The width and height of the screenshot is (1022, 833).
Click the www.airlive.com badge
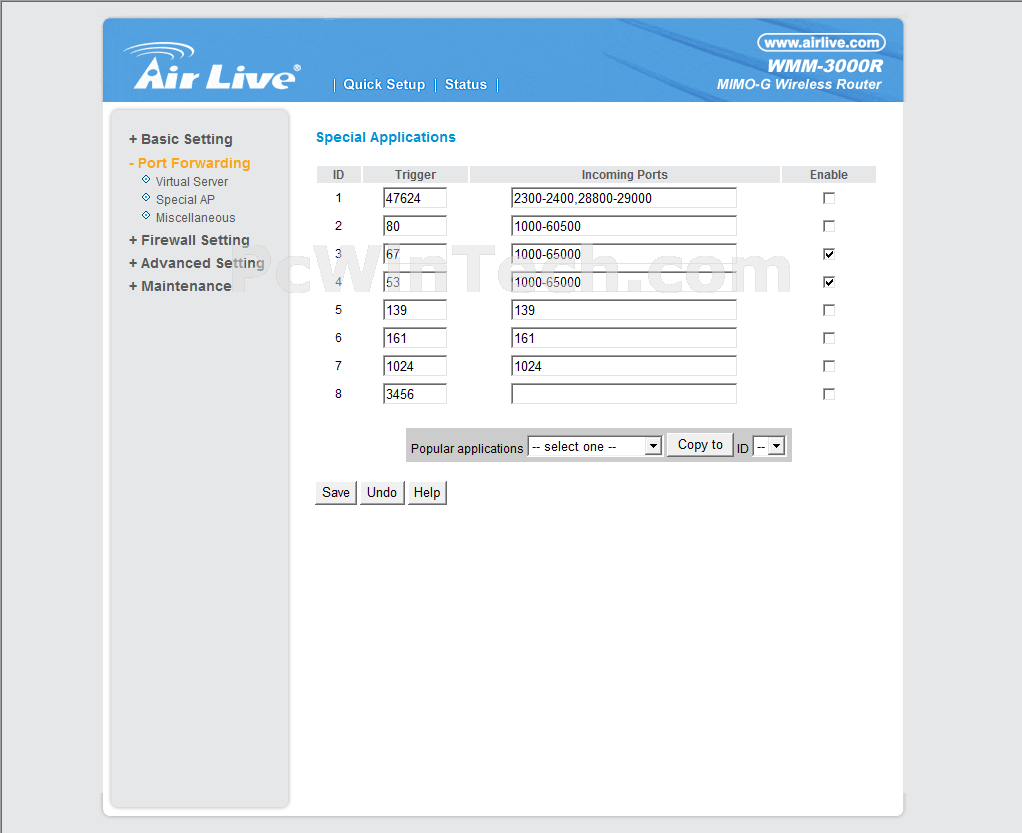click(821, 42)
